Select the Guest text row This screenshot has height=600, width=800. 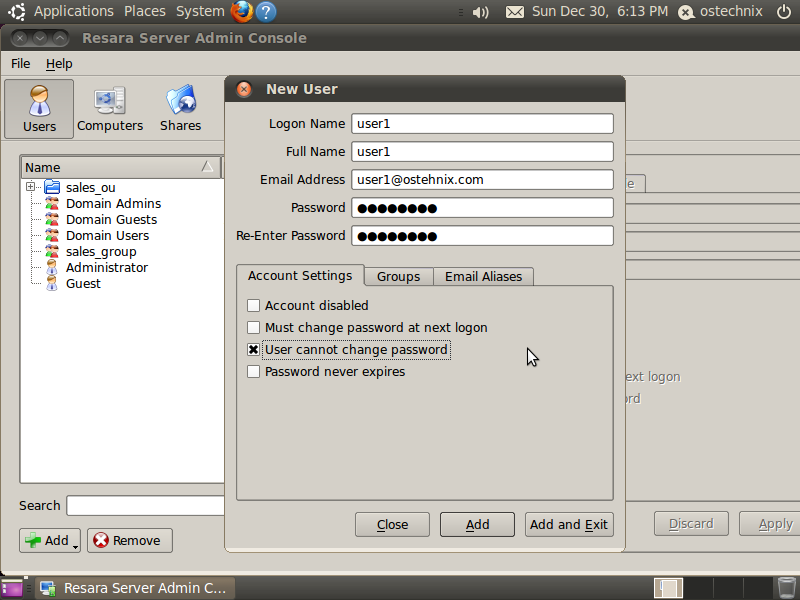point(83,284)
